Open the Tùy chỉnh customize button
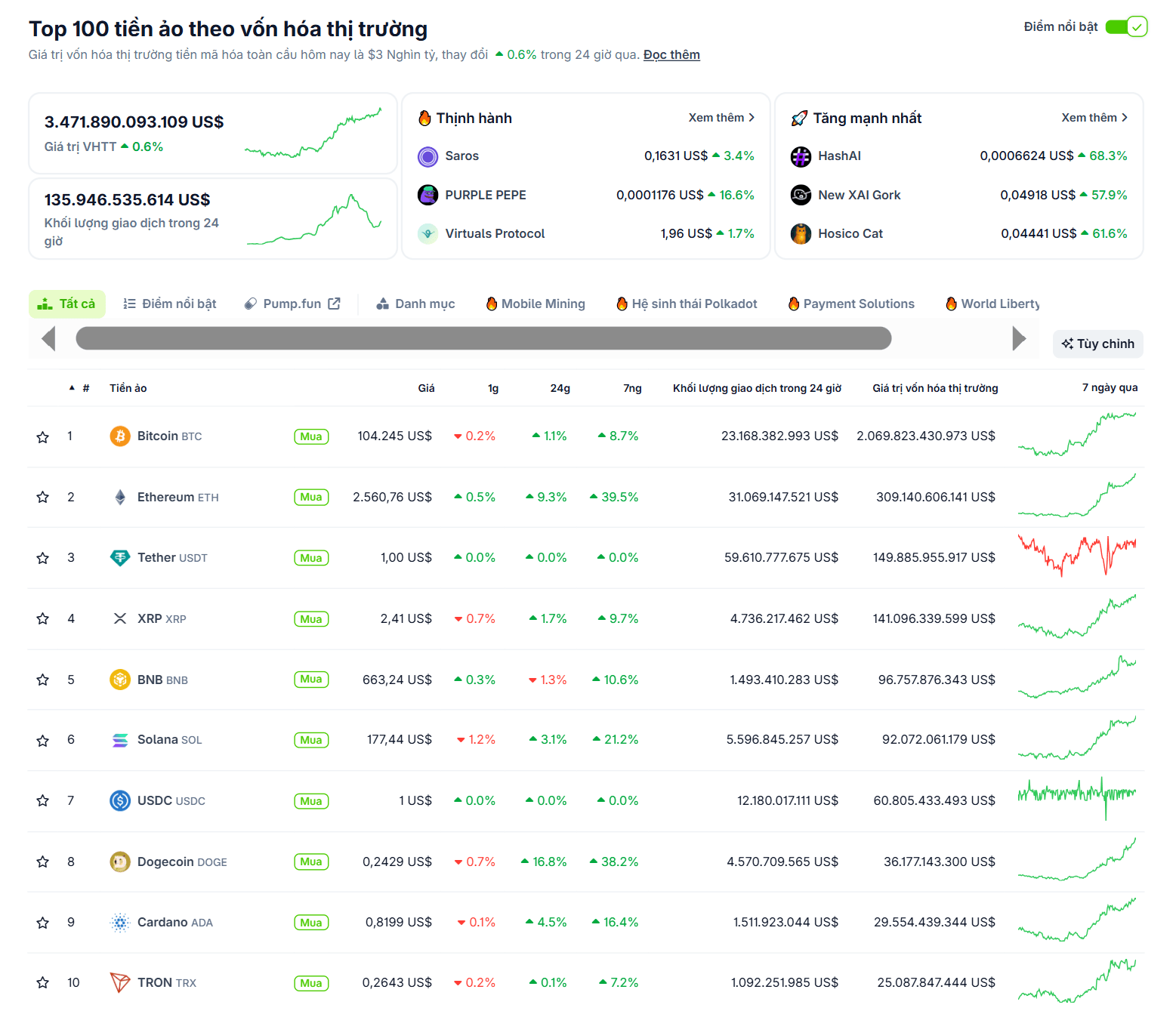Image resolution: width=1176 pixels, height=1011 pixels. 1098,344
